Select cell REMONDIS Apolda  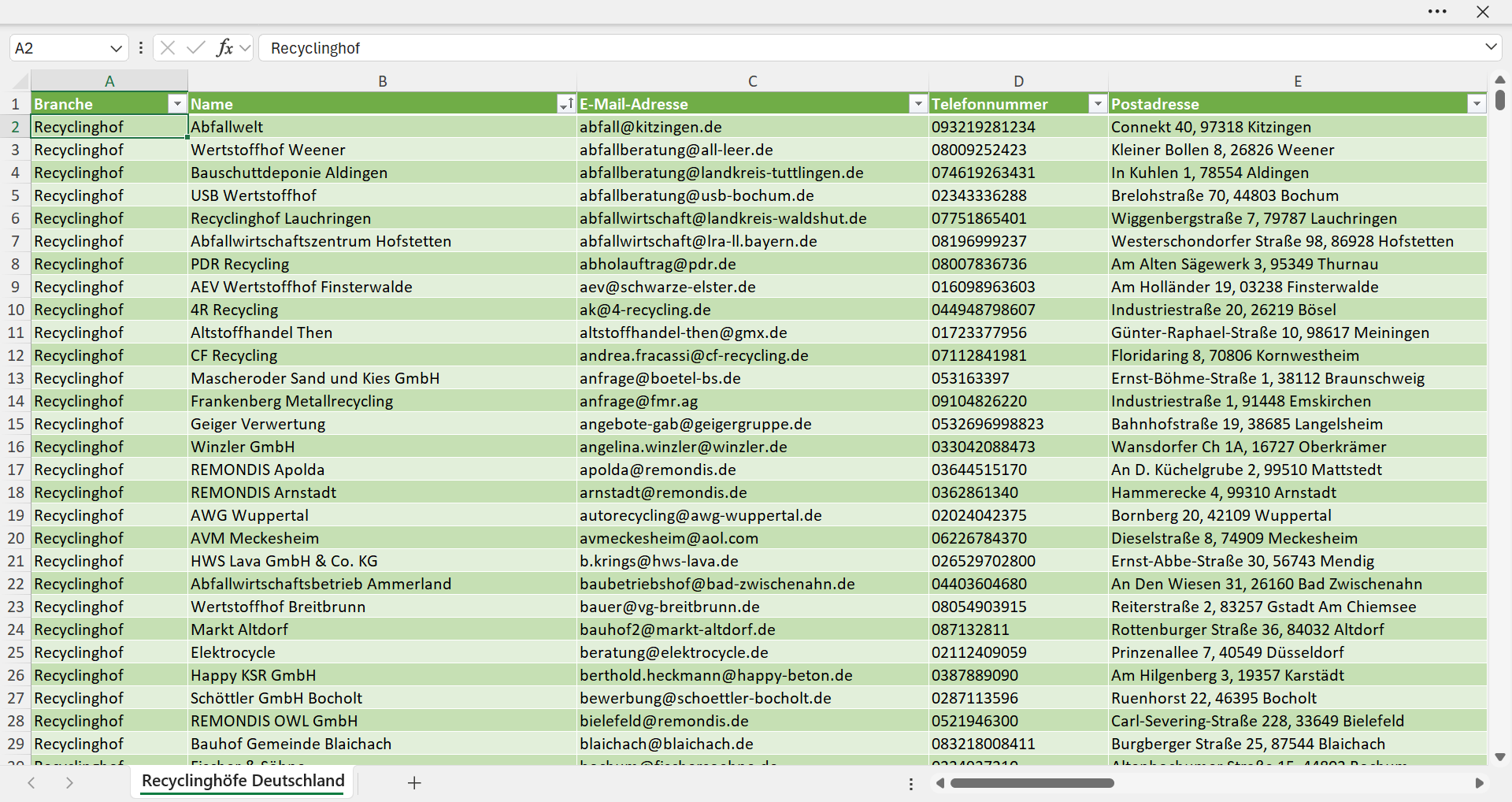click(x=383, y=470)
